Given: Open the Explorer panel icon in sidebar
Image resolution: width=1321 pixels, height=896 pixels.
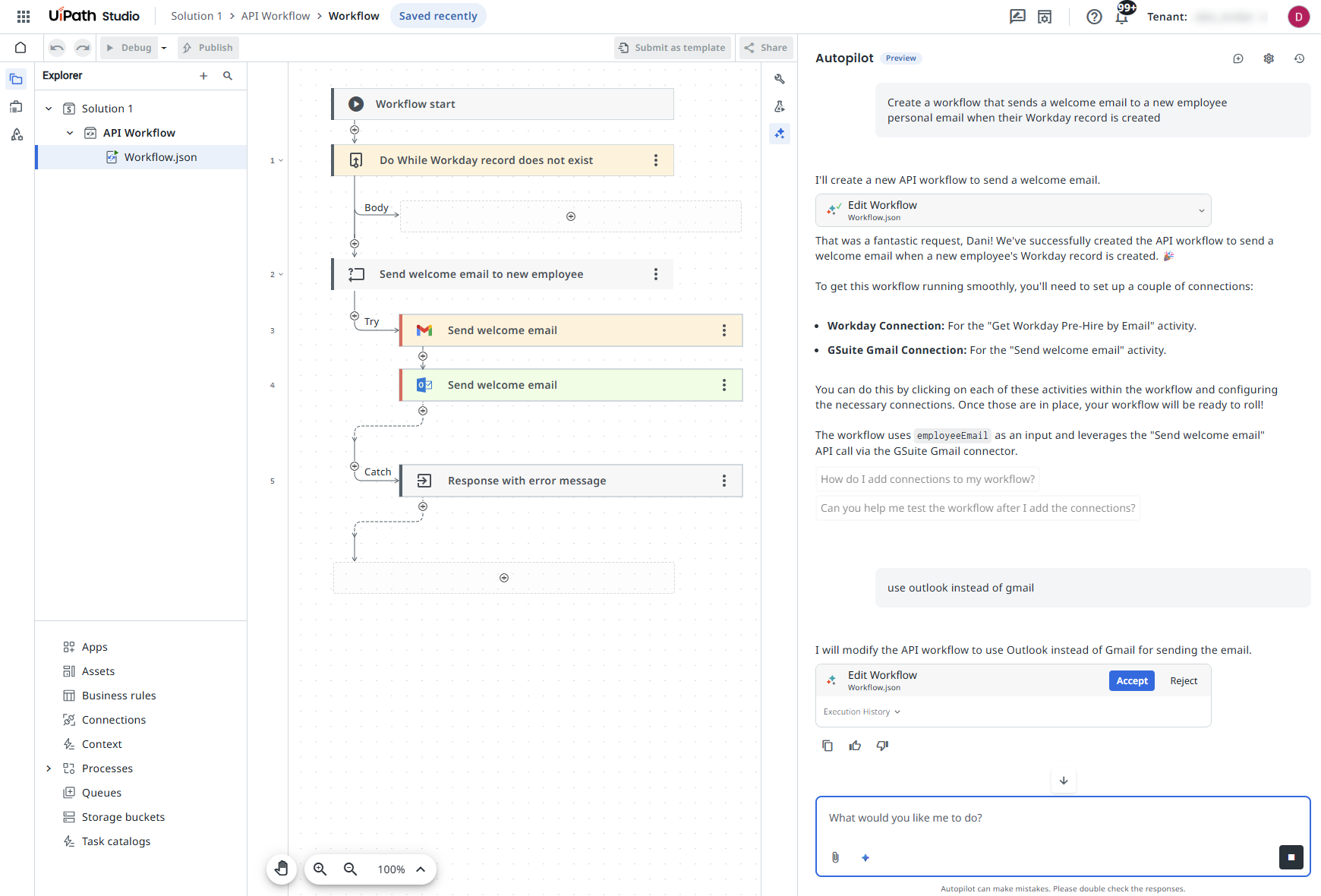Looking at the screenshot, I should pyautogui.click(x=17, y=79).
